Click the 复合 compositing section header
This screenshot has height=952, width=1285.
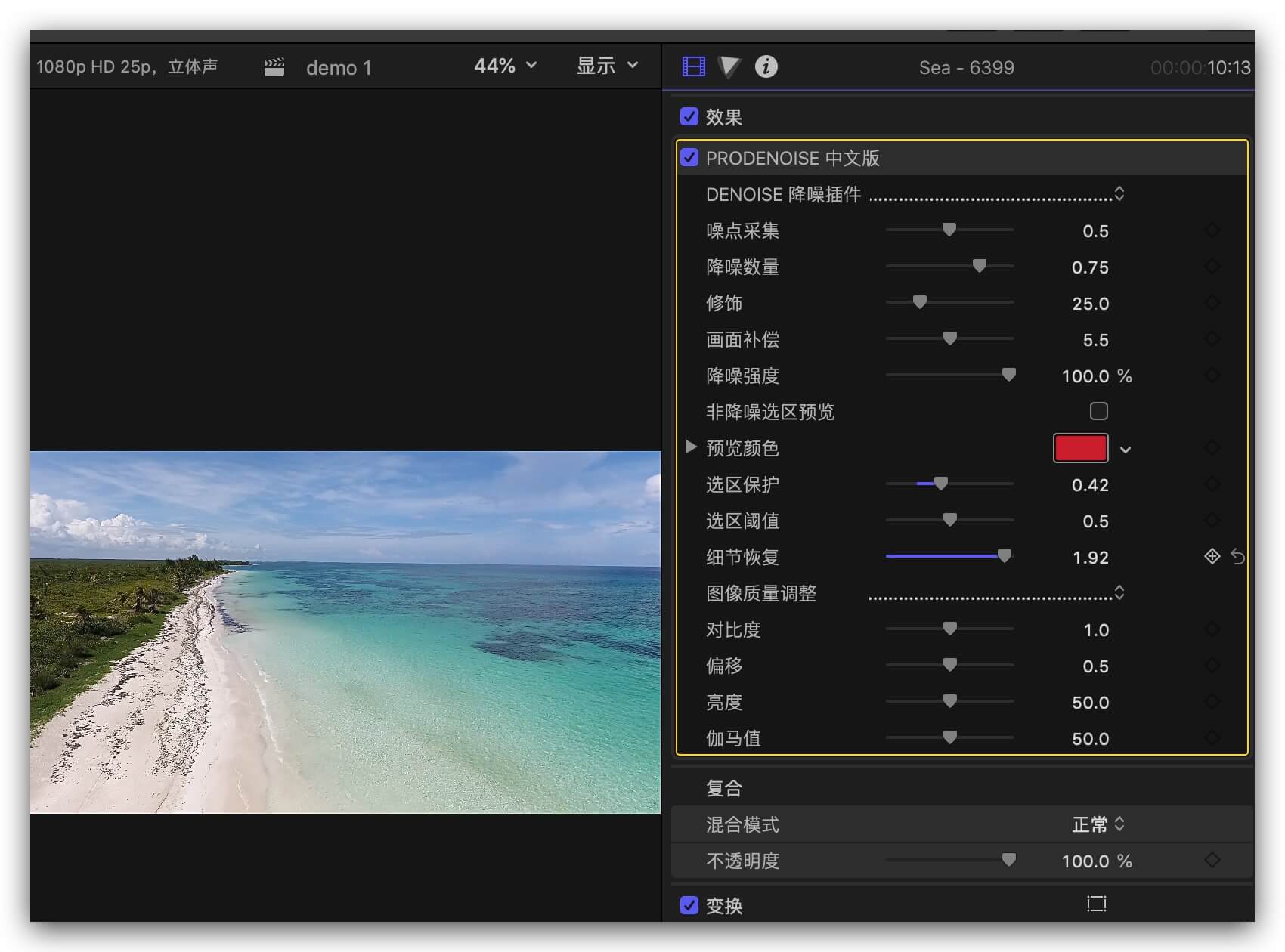pos(724,788)
